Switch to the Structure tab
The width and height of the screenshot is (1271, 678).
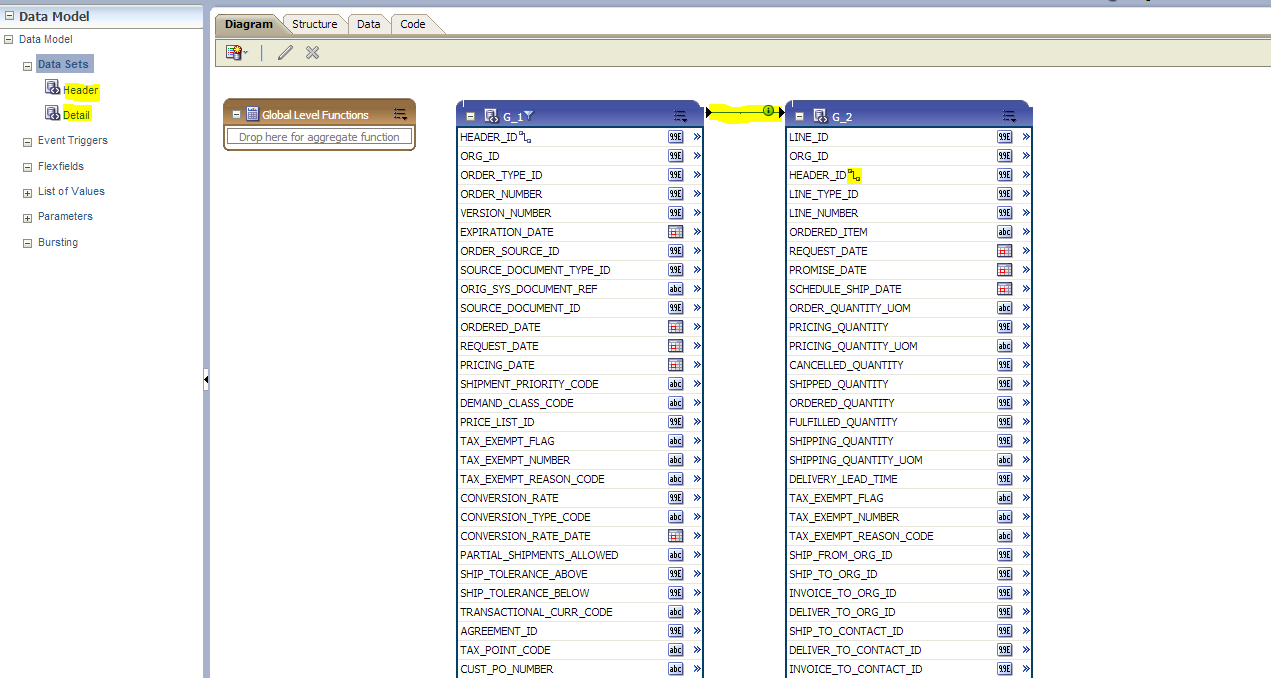tap(313, 24)
